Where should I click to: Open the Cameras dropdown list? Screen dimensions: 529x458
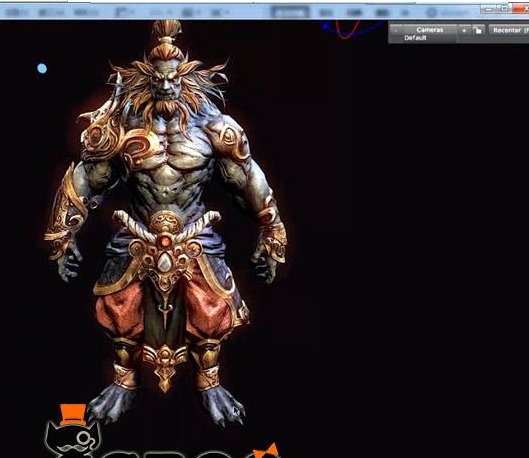click(x=429, y=30)
